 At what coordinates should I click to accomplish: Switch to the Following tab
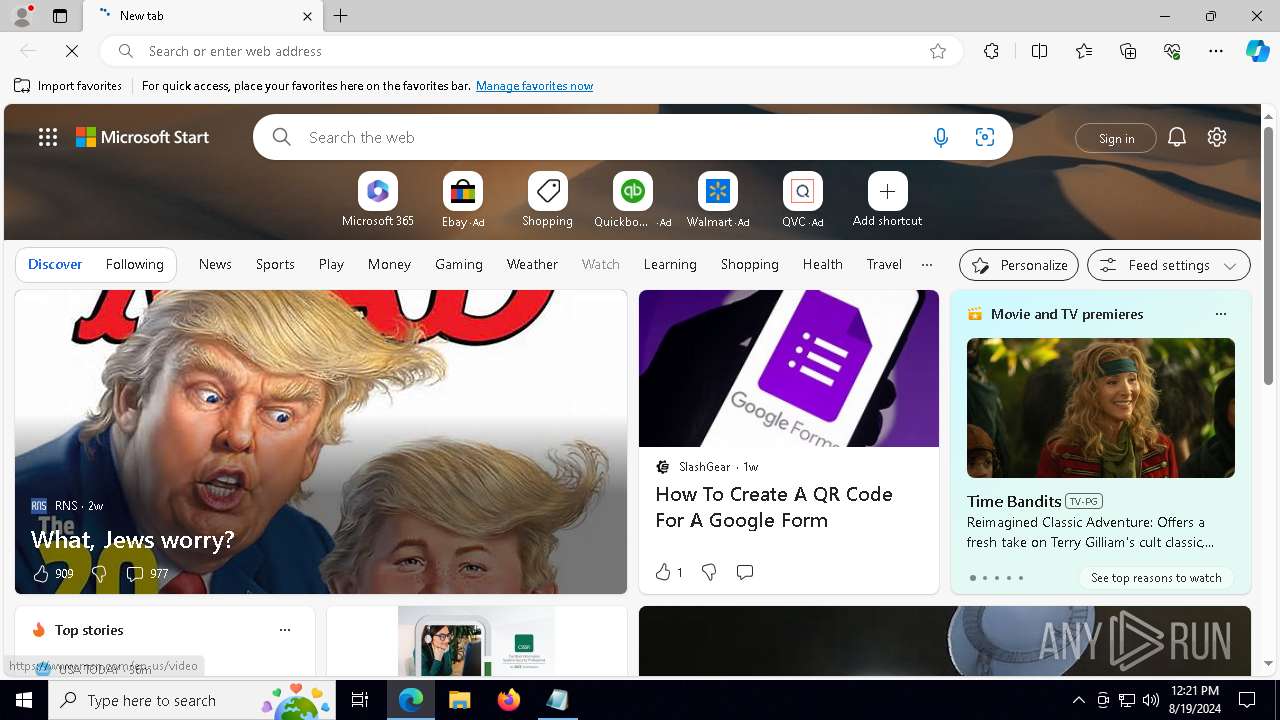(134, 264)
